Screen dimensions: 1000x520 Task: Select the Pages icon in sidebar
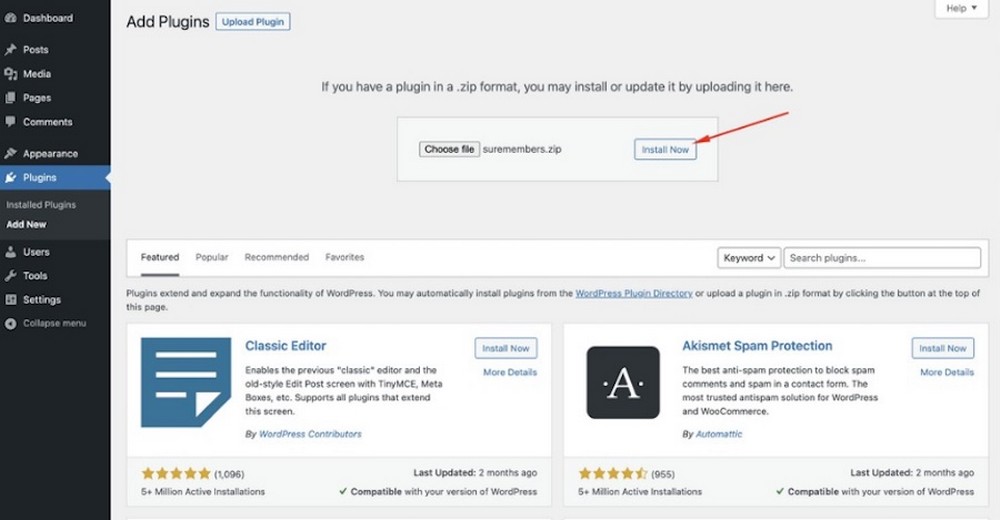[x=10, y=98]
